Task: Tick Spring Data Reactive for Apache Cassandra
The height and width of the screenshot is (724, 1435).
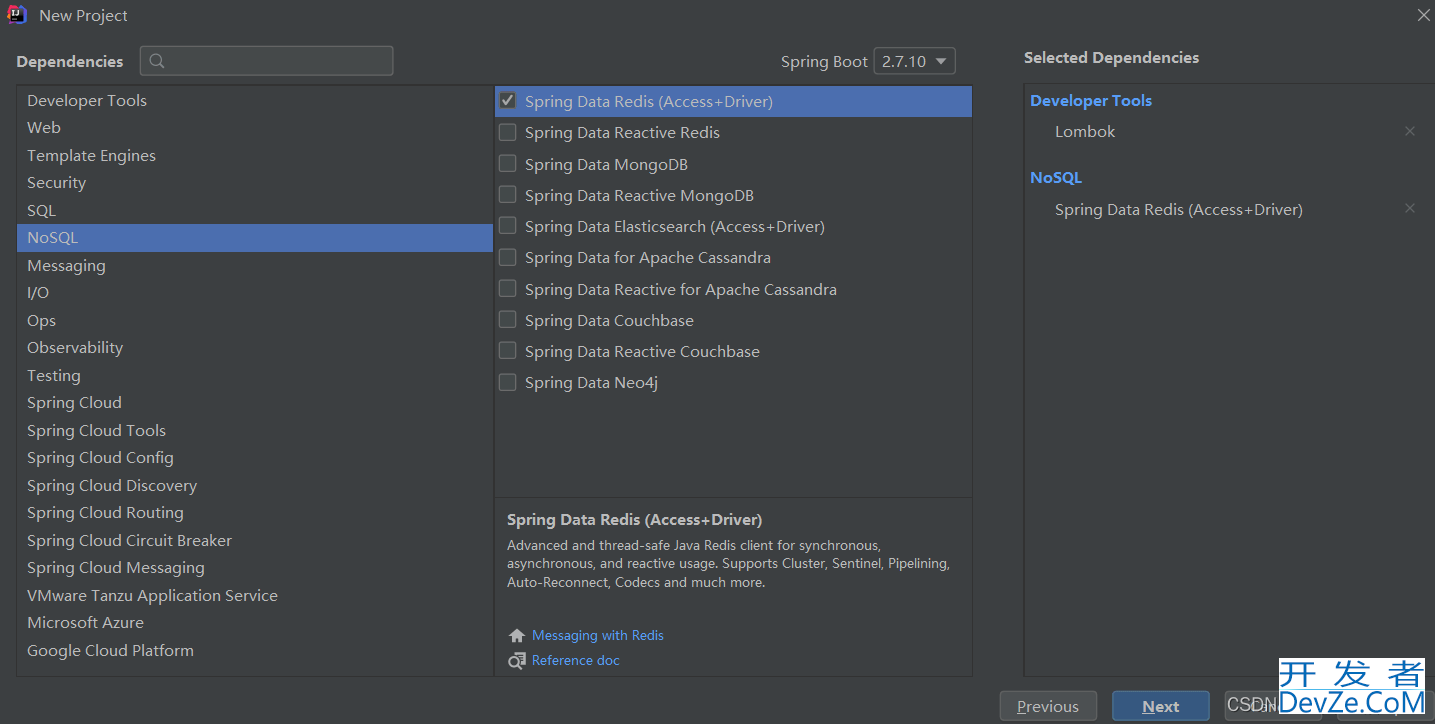Action: click(508, 289)
